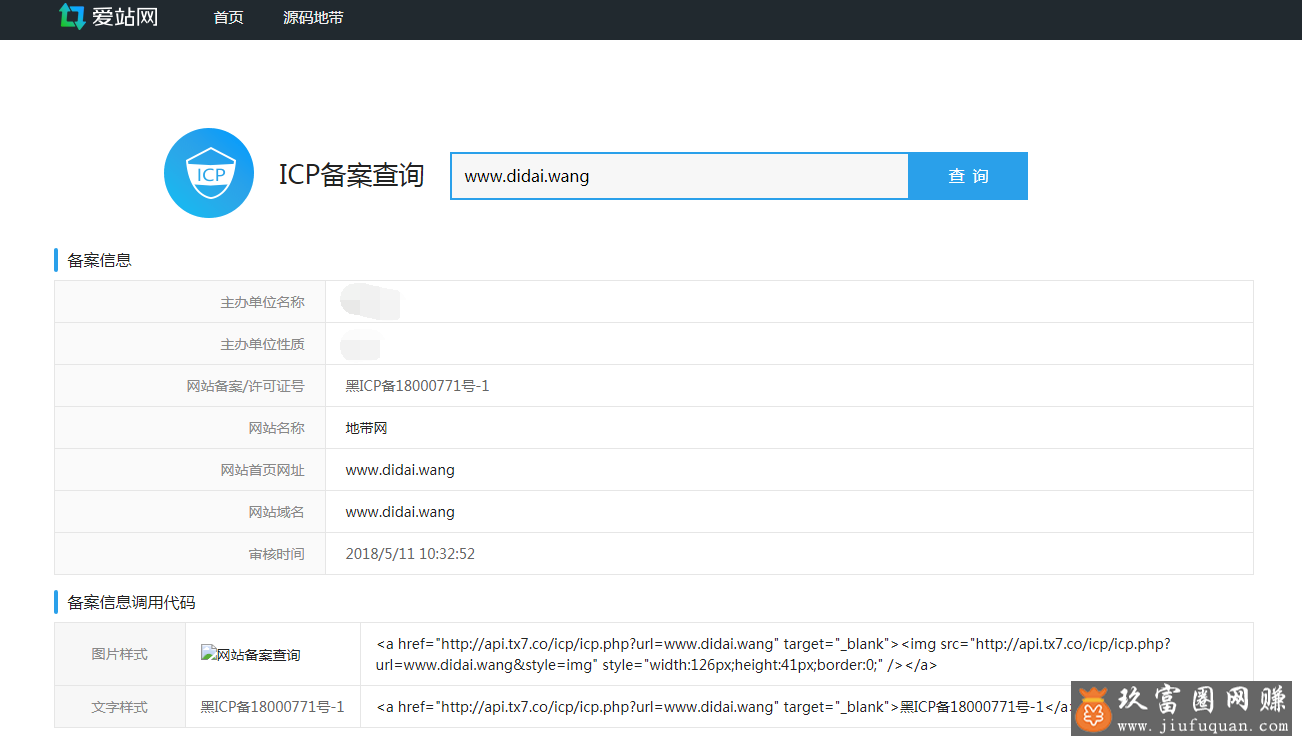Click 黑ICP备18000771号-1 preview in 文字样式 row
Viewport: 1302px width, 744px height.
tap(272, 707)
